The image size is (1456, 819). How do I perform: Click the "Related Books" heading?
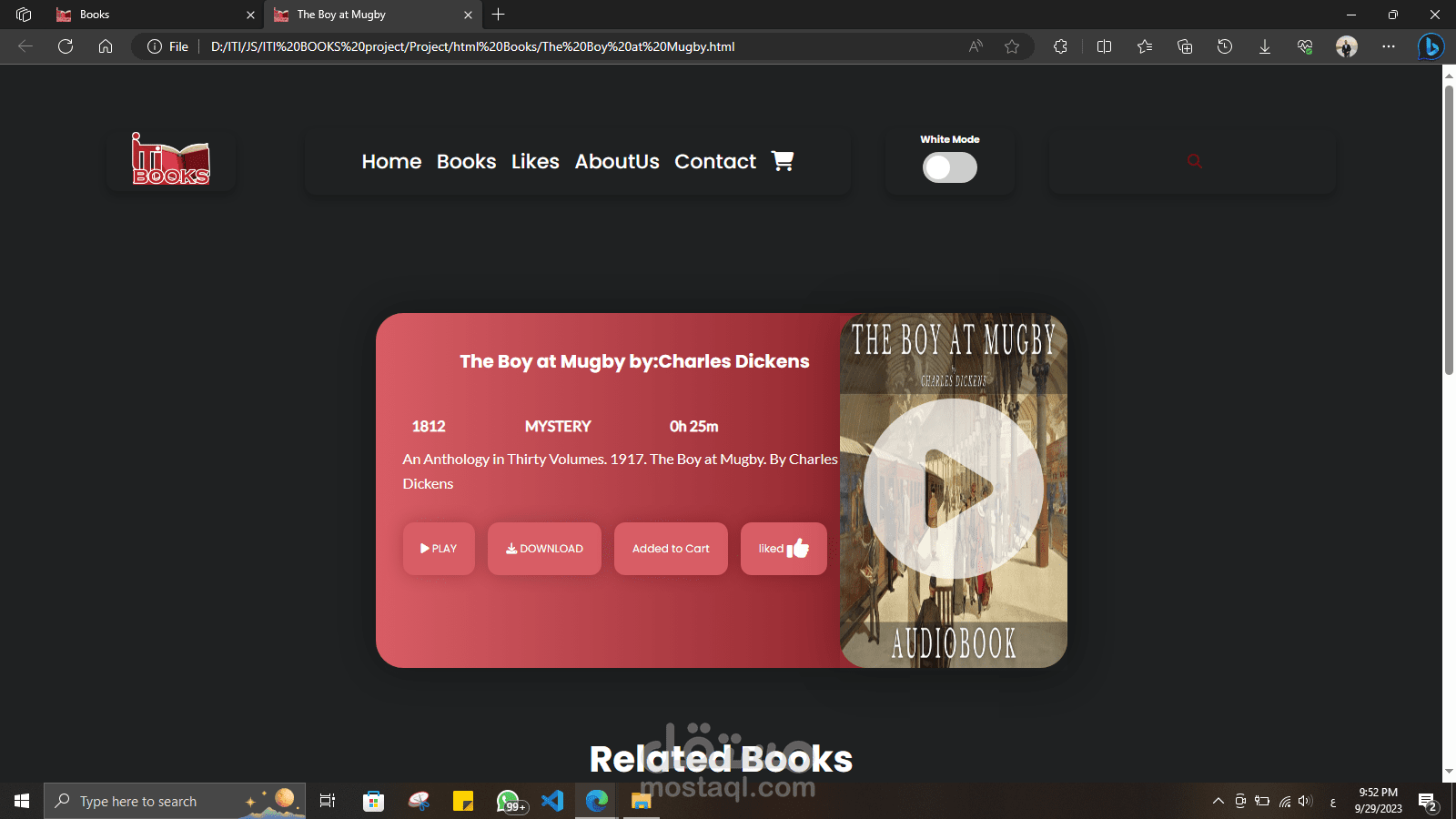[x=721, y=759]
